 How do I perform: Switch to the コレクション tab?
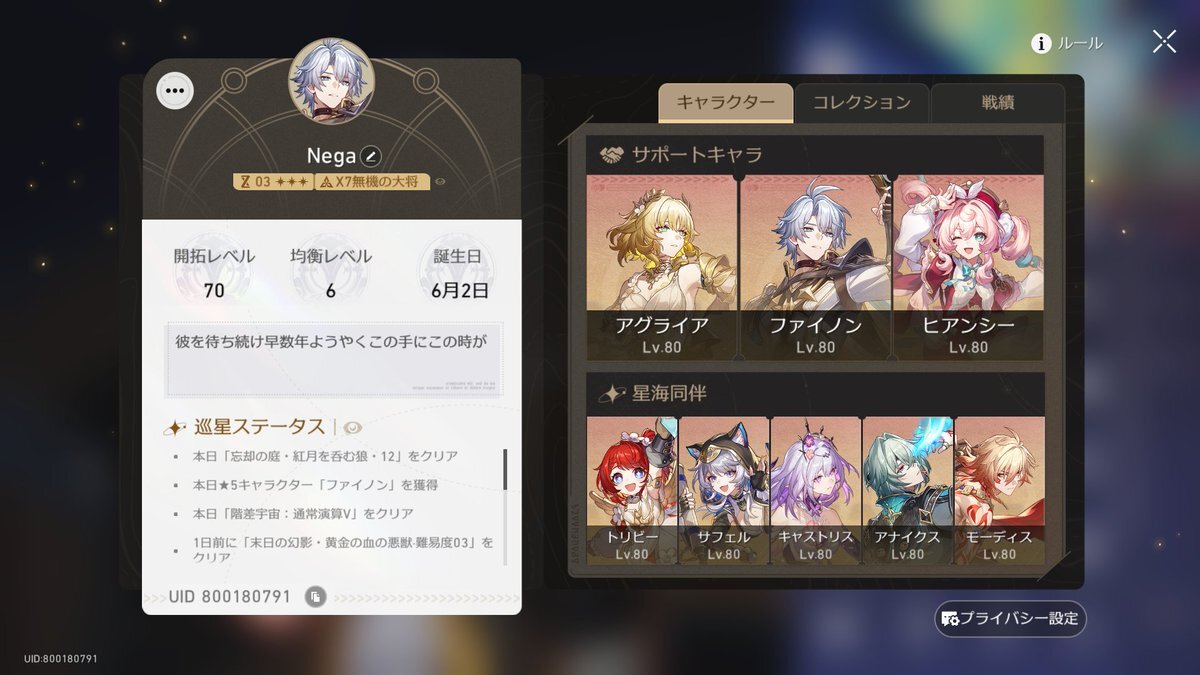tap(861, 103)
